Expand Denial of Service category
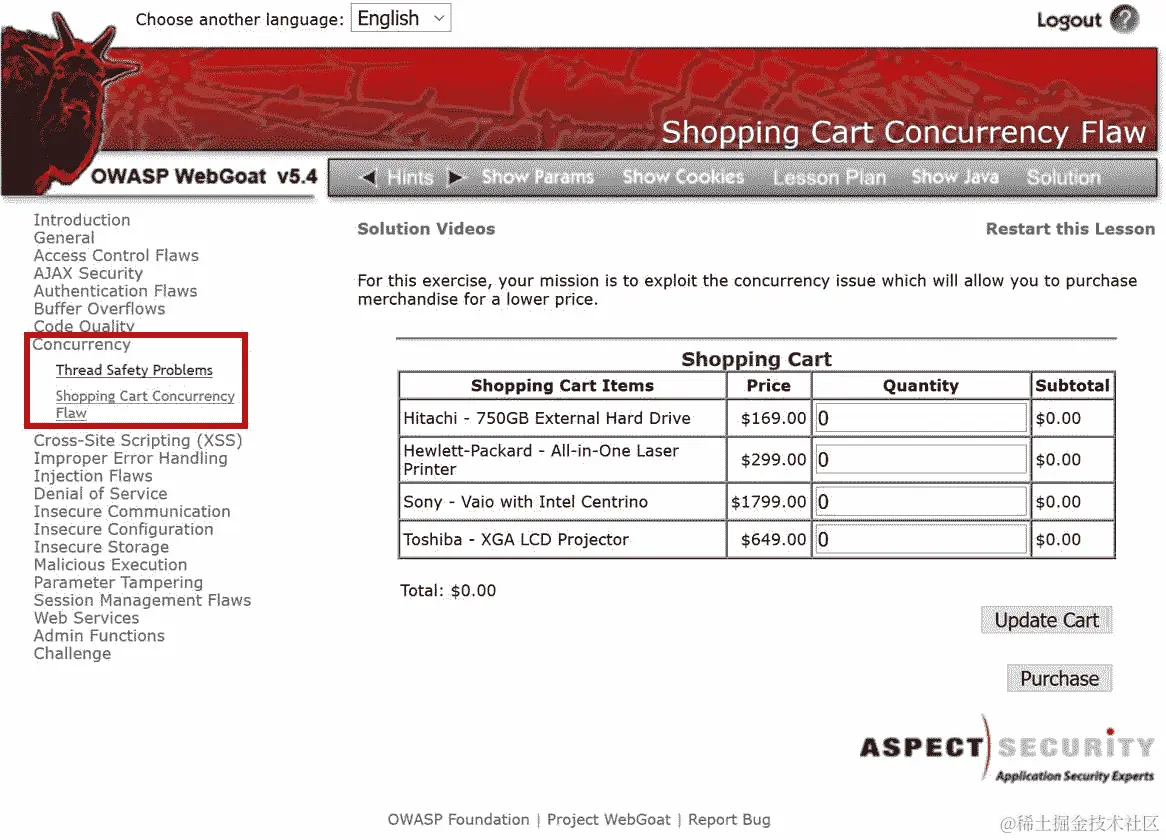Screen dimensions: 1166x840 pos(100,494)
